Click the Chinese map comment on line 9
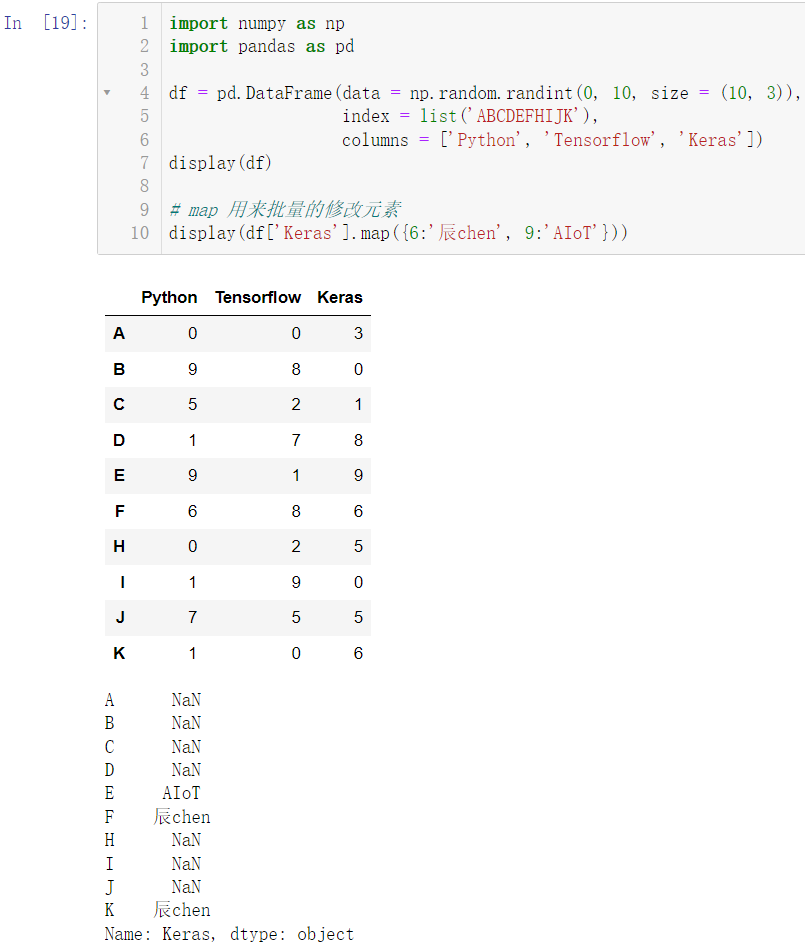 (x=285, y=210)
